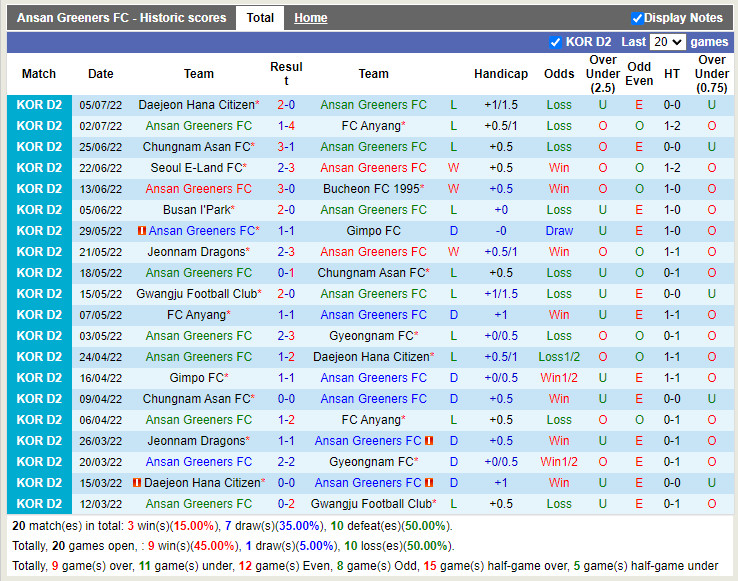Click Jeonnam Dragons link in 21/05/22 row
Screen dimensions: 738x581
(196, 252)
